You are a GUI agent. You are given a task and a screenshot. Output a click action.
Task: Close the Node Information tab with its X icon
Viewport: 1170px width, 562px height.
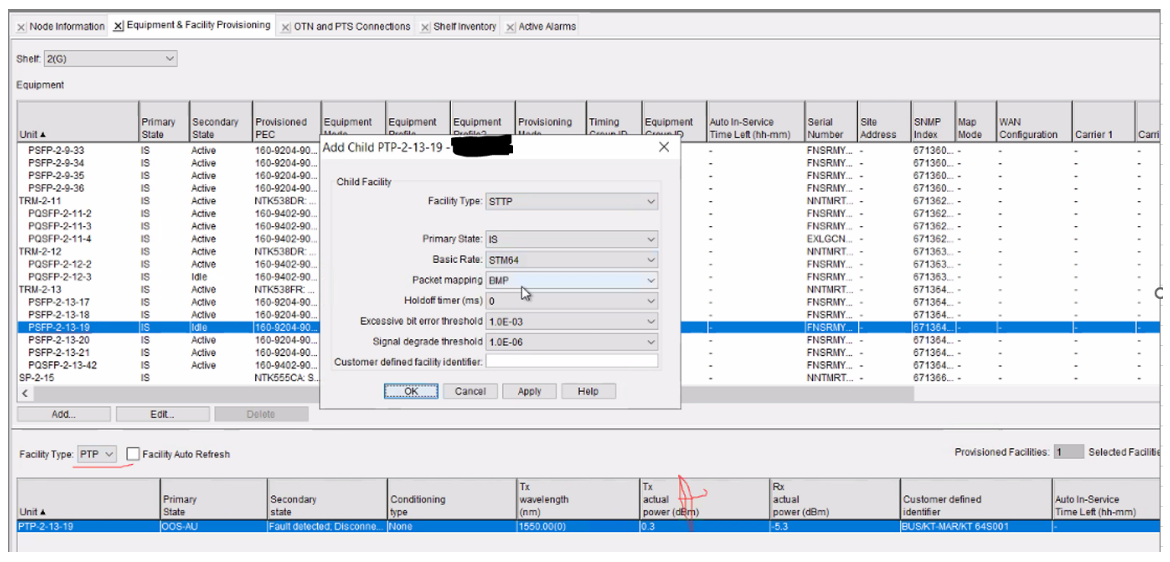coord(21,27)
